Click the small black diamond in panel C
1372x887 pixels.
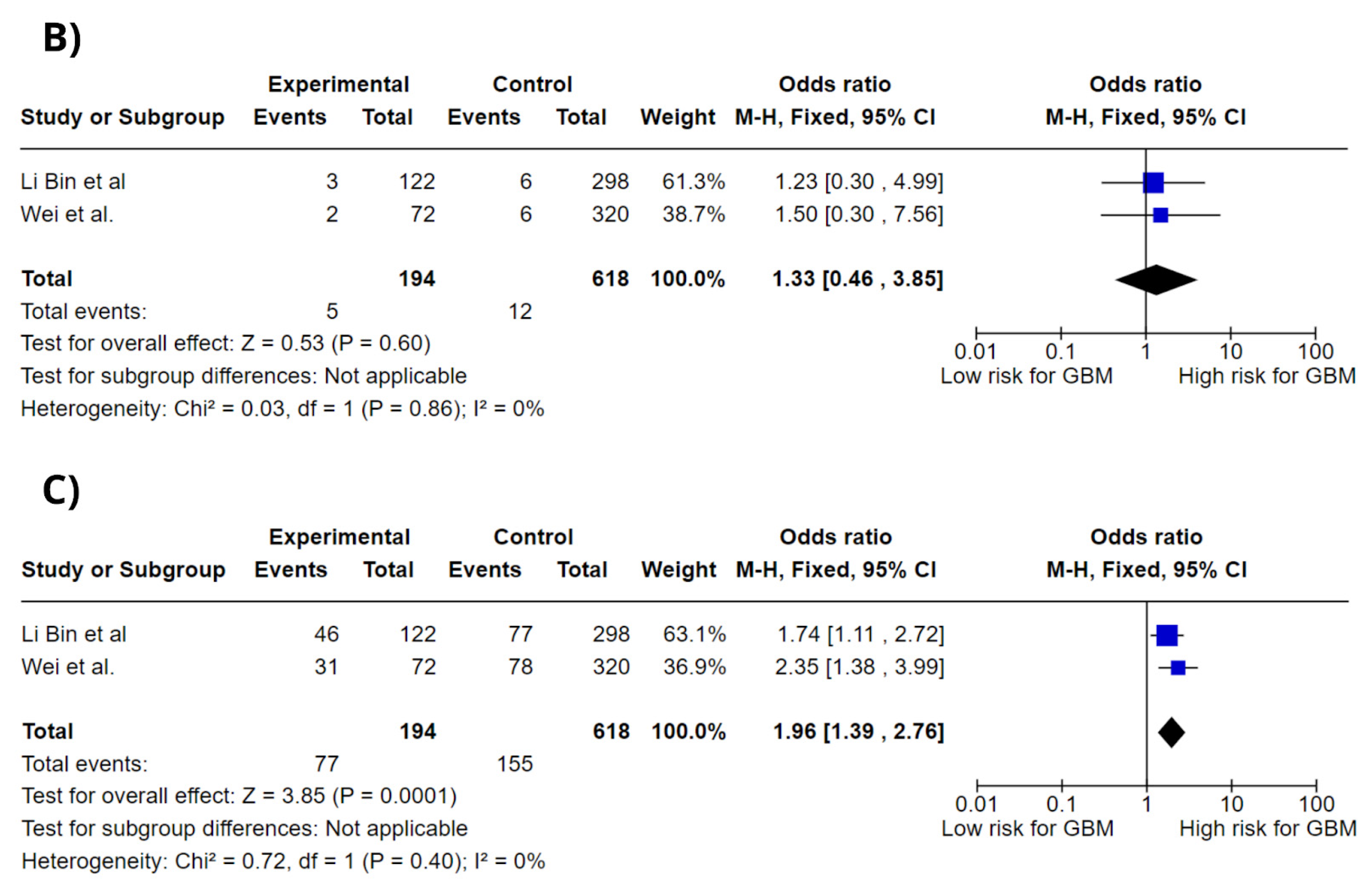tap(1172, 732)
